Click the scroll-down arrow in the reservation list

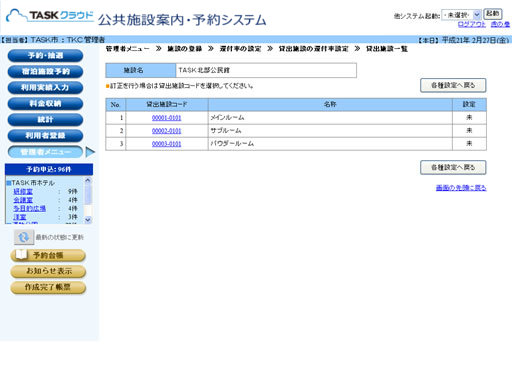[x=88, y=220]
